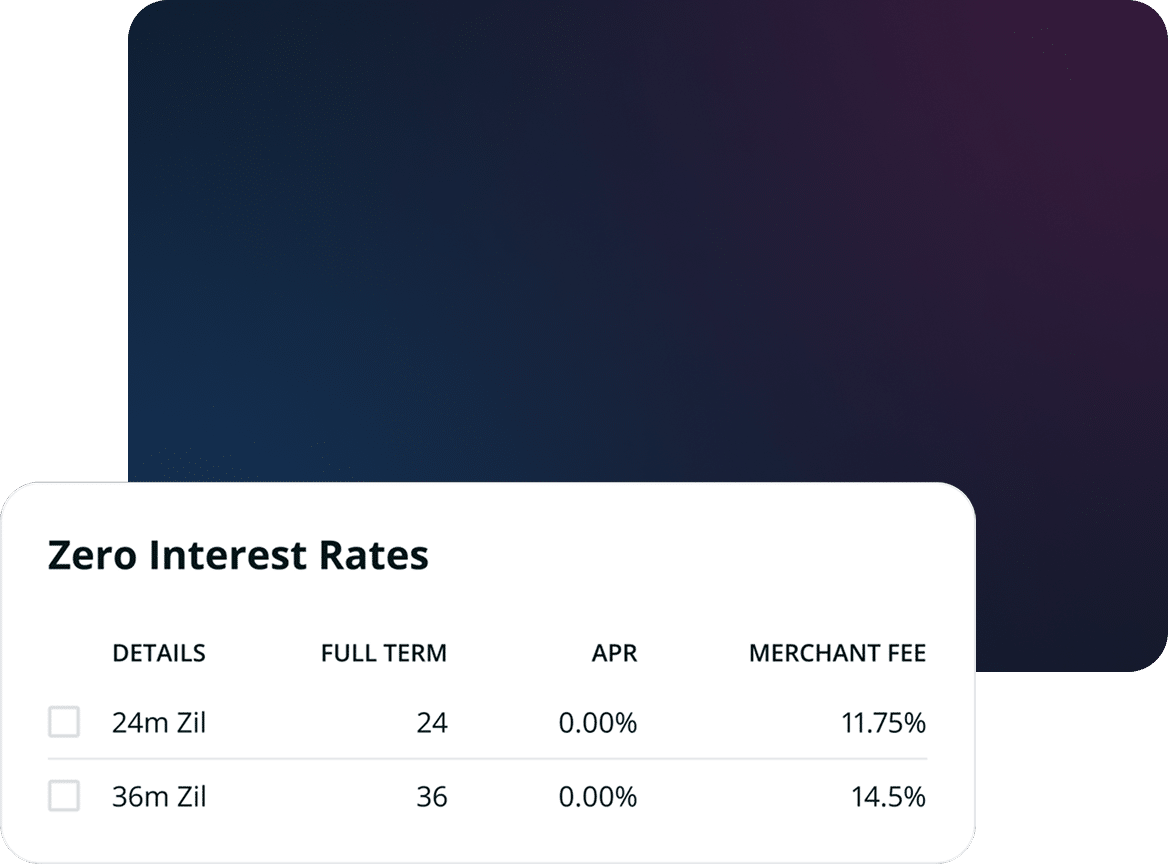Sort by the DETAILS column header
This screenshot has width=1168, height=864.
point(159,654)
